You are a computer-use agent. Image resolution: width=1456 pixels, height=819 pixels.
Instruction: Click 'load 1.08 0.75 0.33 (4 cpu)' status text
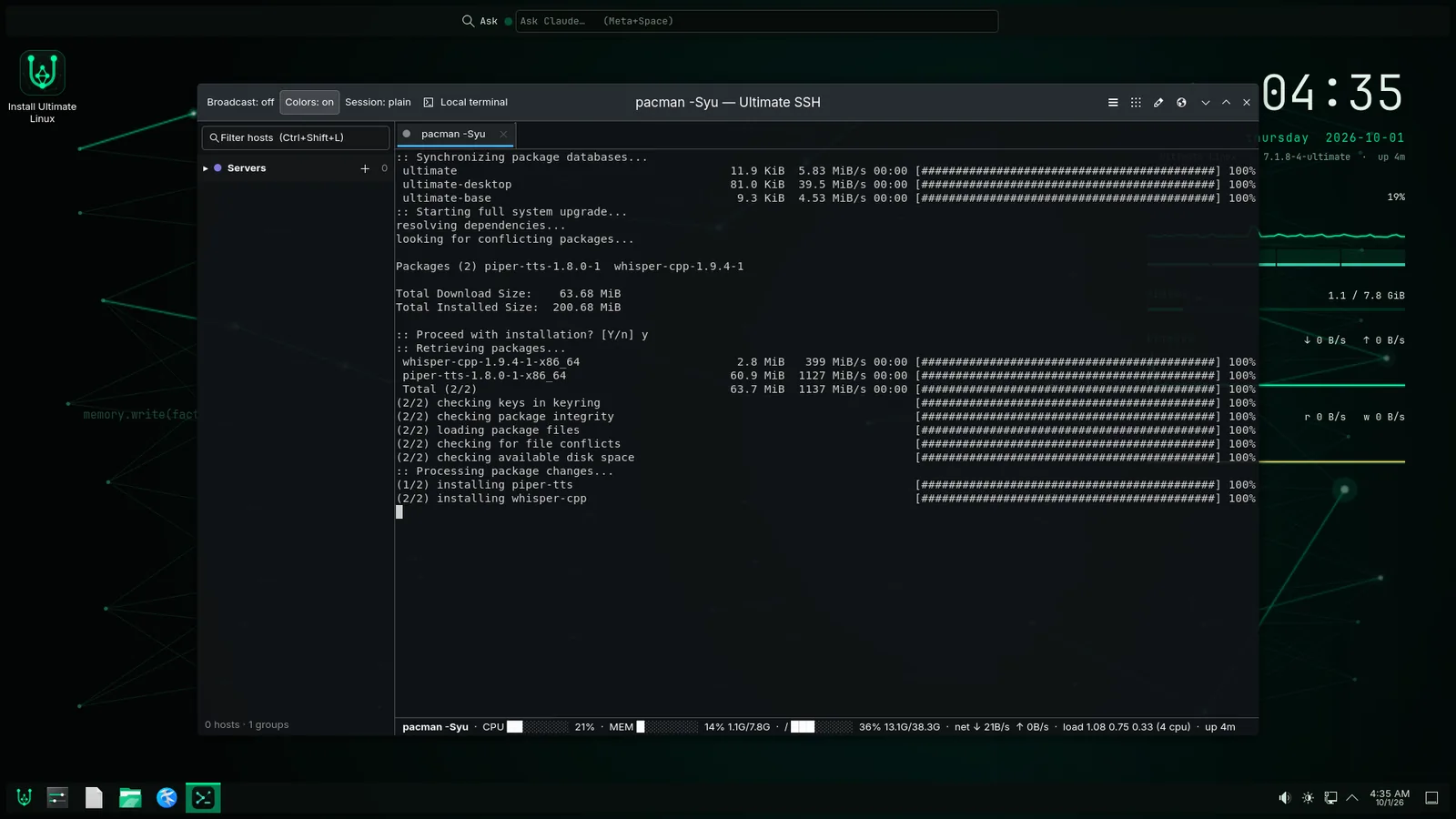(1127, 727)
